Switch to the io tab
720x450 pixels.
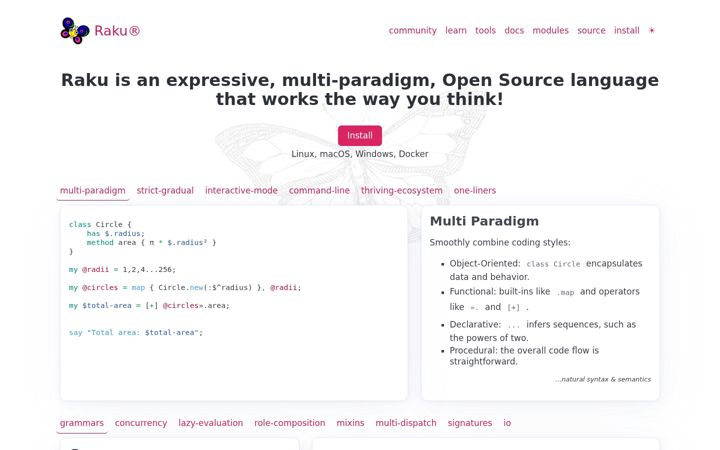tap(507, 423)
